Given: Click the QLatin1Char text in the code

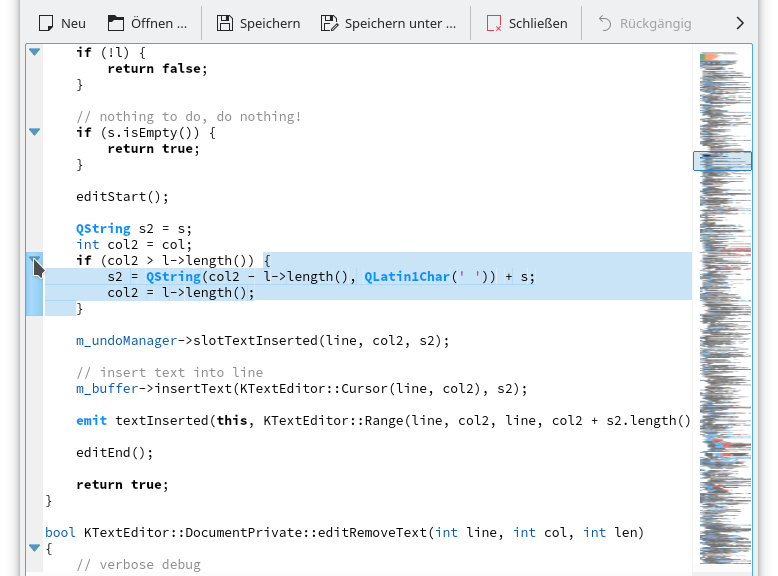Looking at the screenshot, I should click(x=406, y=276).
